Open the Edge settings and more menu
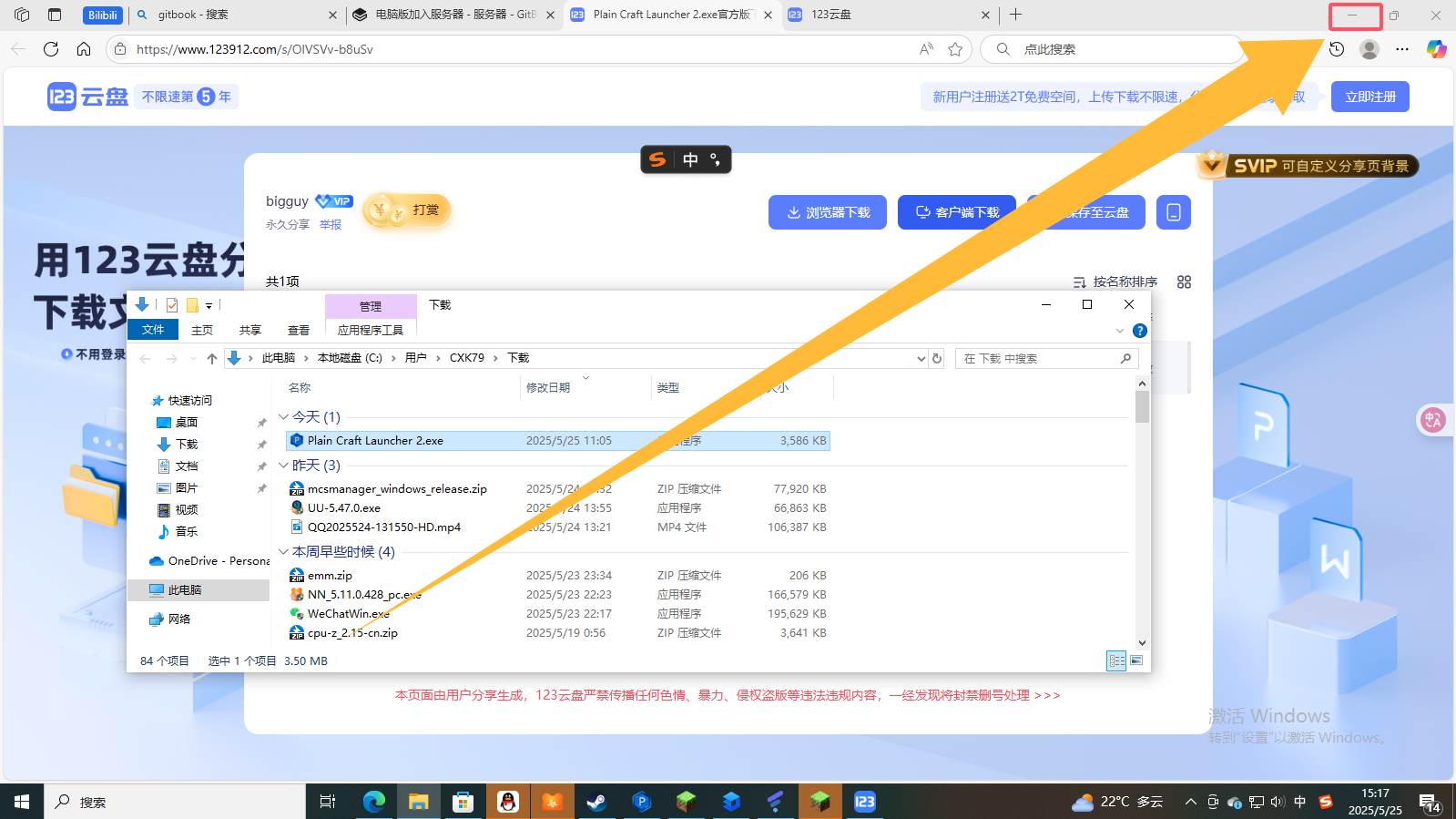Image resolution: width=1456 pixels, height=819 pixels. (1402, 49)
